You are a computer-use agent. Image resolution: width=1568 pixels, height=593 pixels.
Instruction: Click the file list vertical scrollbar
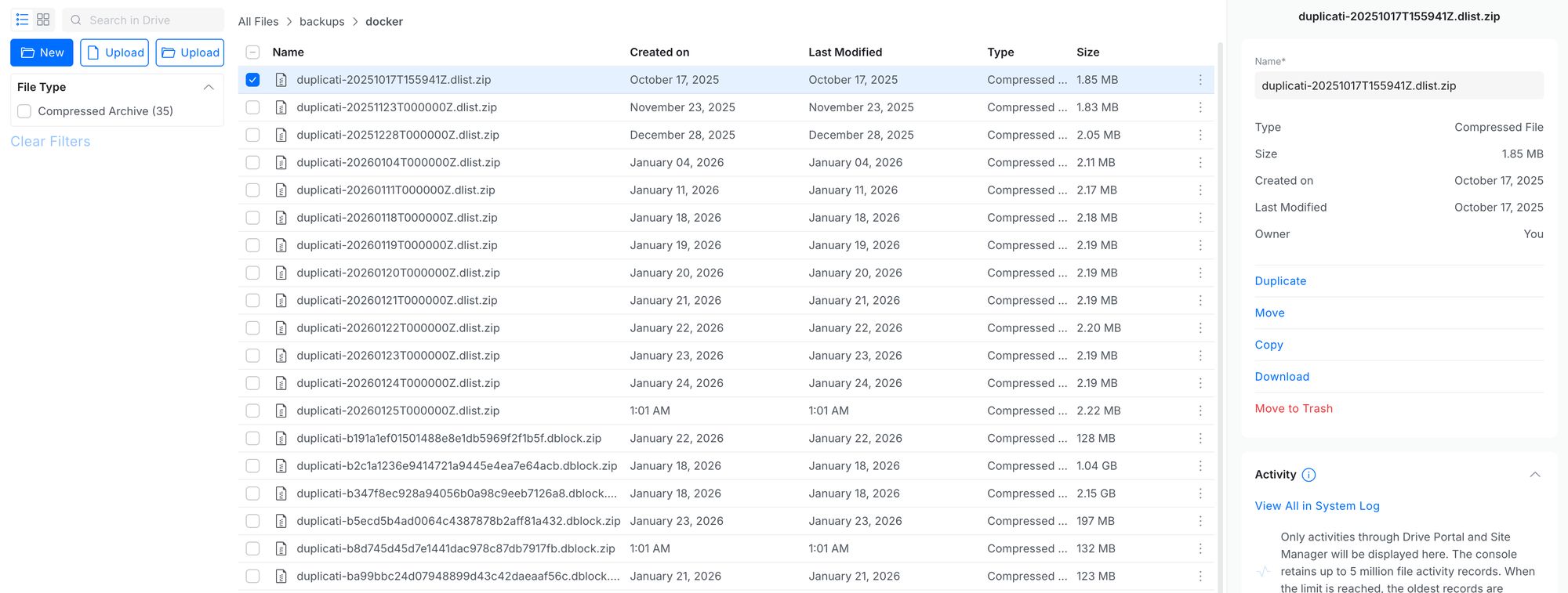point(1219,313)
